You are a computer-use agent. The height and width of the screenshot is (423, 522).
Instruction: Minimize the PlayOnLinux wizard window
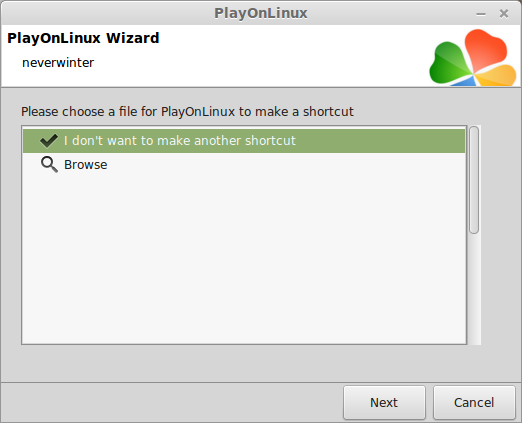(x=481, y=14)
